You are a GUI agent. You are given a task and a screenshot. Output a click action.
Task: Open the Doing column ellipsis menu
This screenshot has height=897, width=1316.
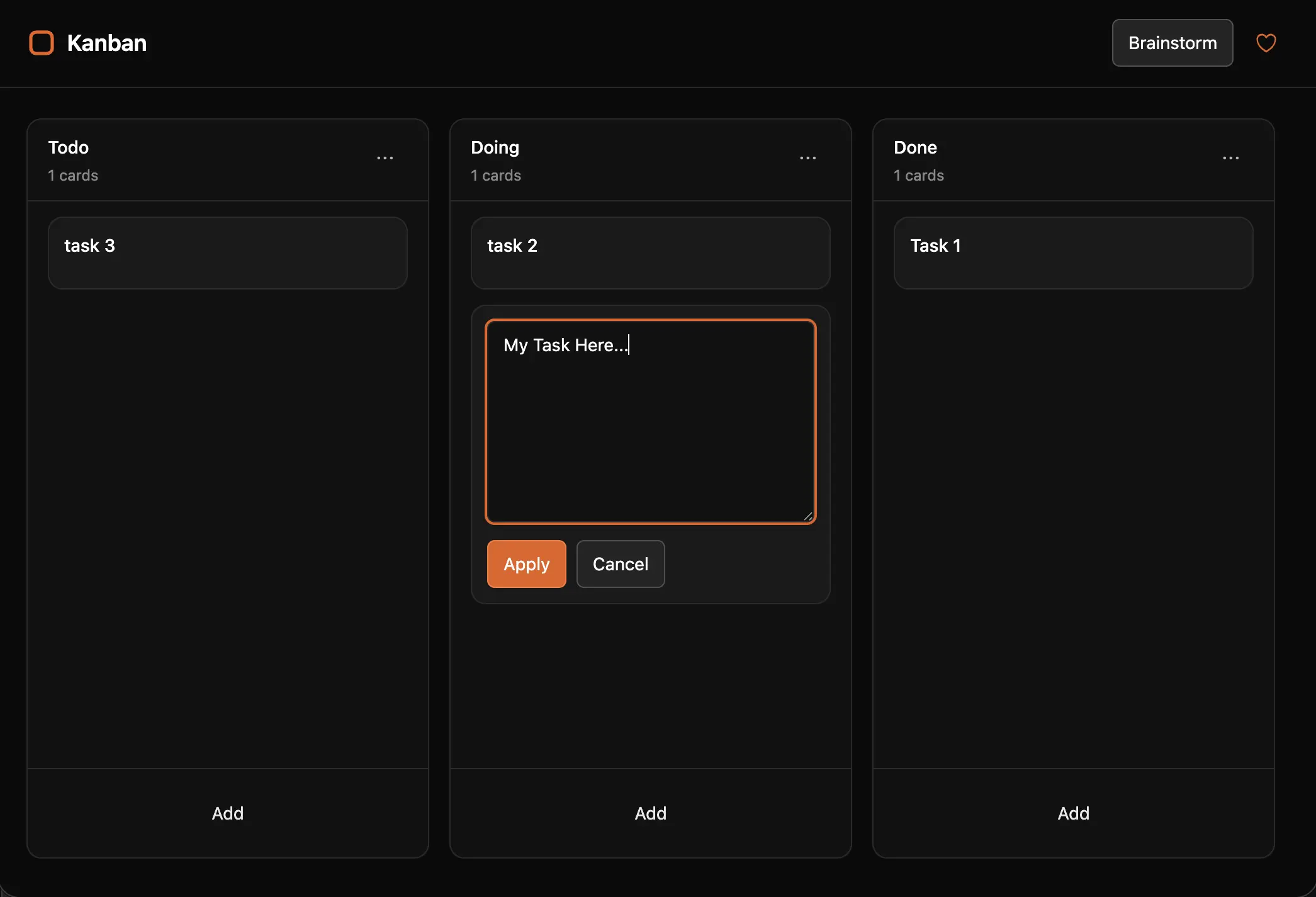click(808, 157)
